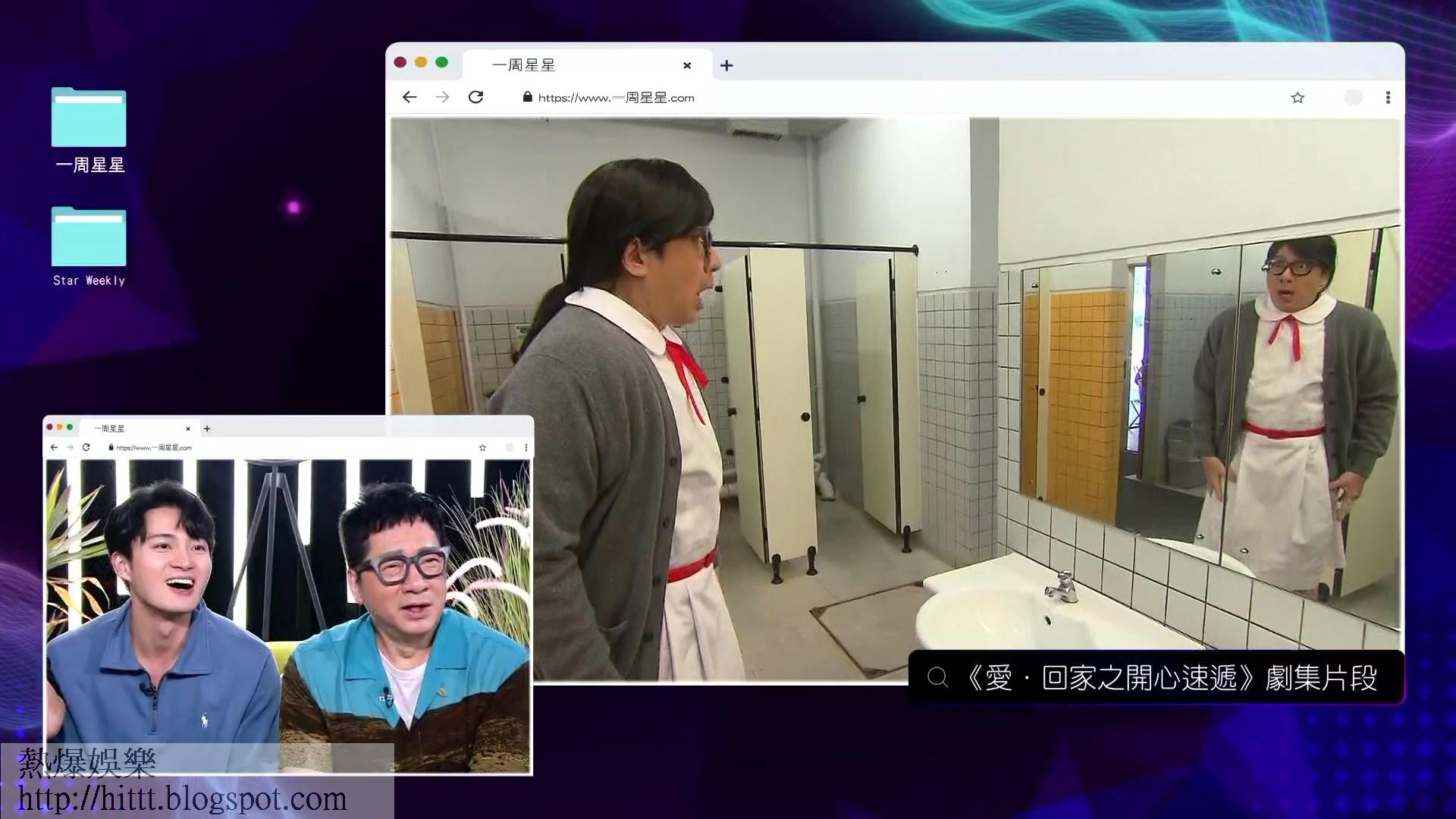Open the three-dot menu in the small browser
Screen dimensions: 1456x819
pos(526,447)
